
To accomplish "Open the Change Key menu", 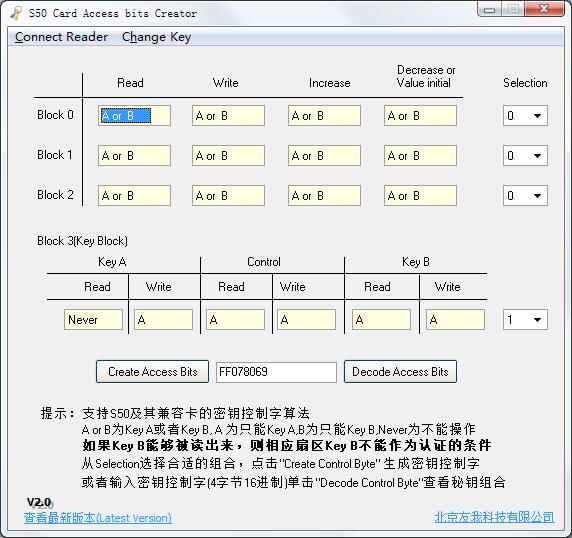I will pos(156,37).
